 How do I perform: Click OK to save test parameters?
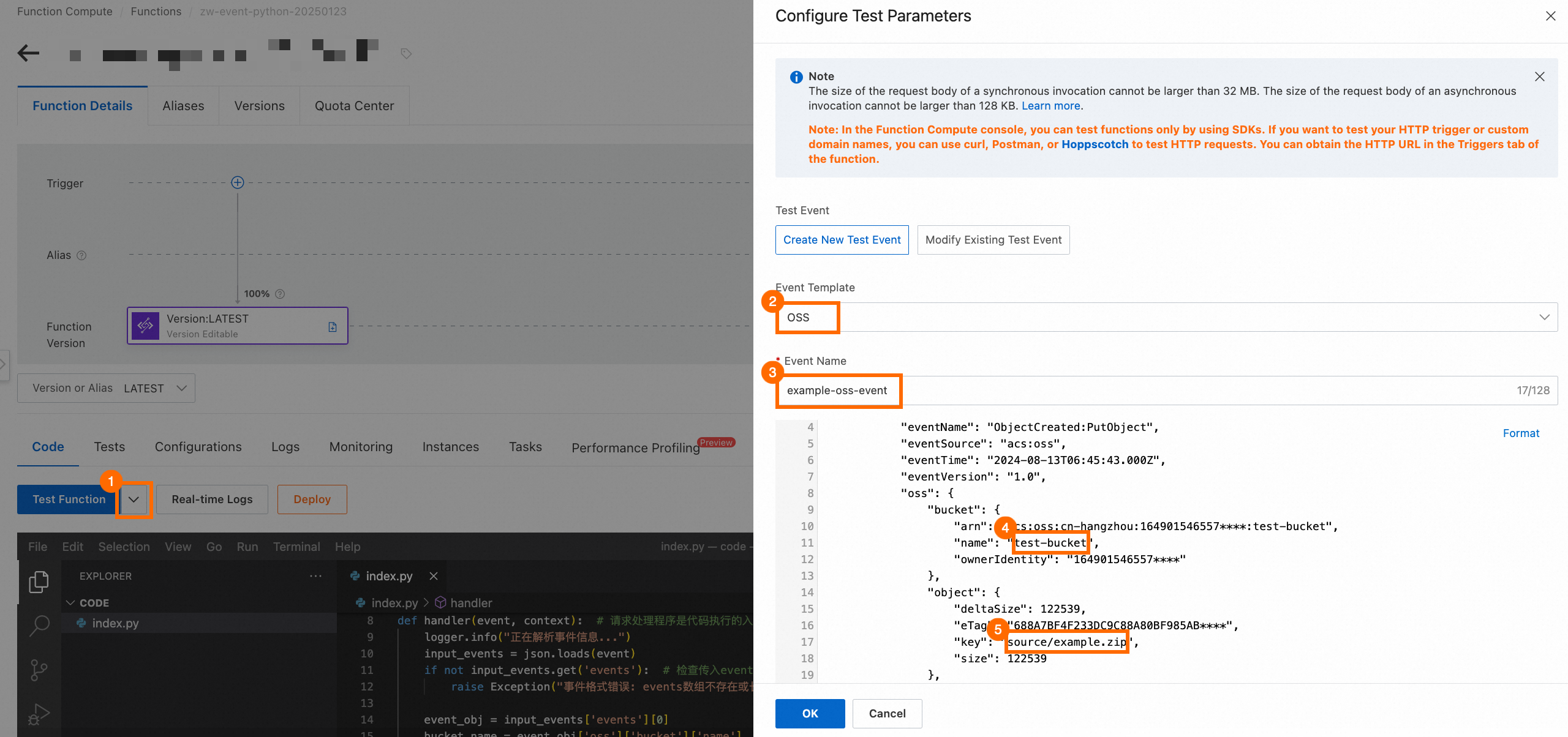810,714
